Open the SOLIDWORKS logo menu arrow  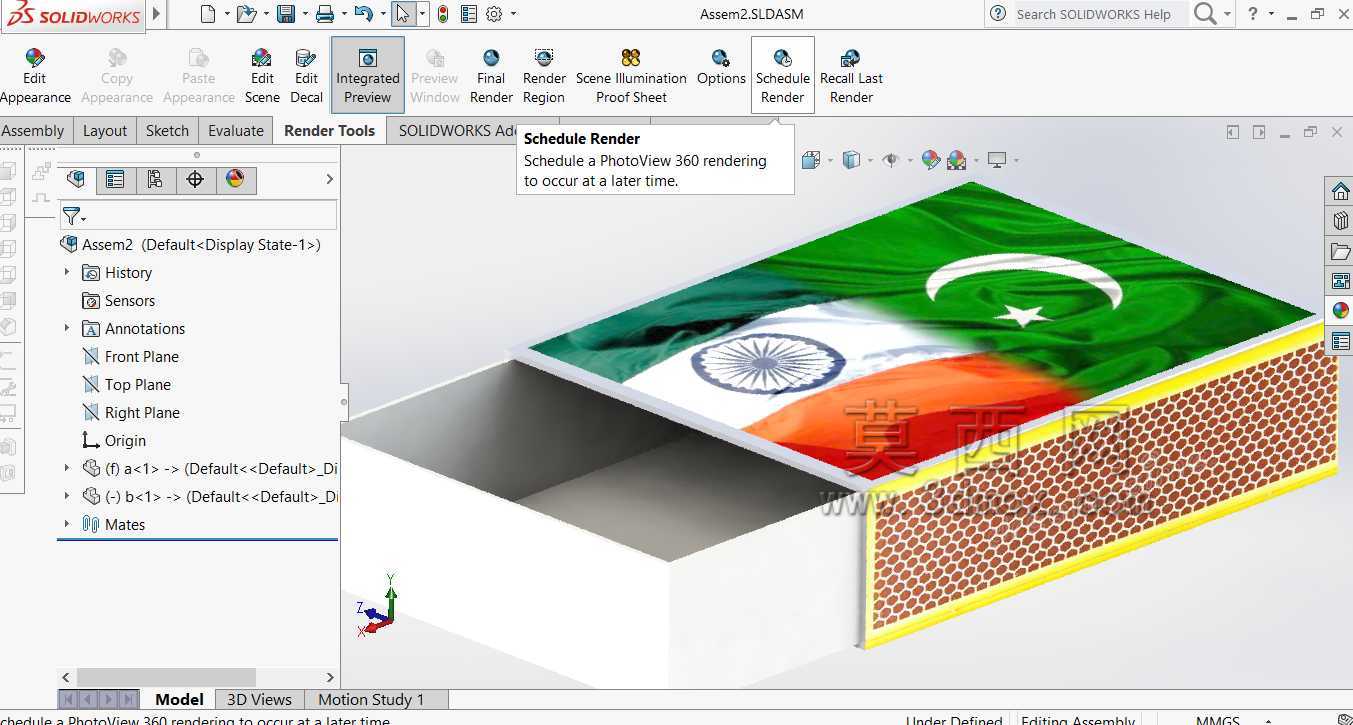pos(156,15)
